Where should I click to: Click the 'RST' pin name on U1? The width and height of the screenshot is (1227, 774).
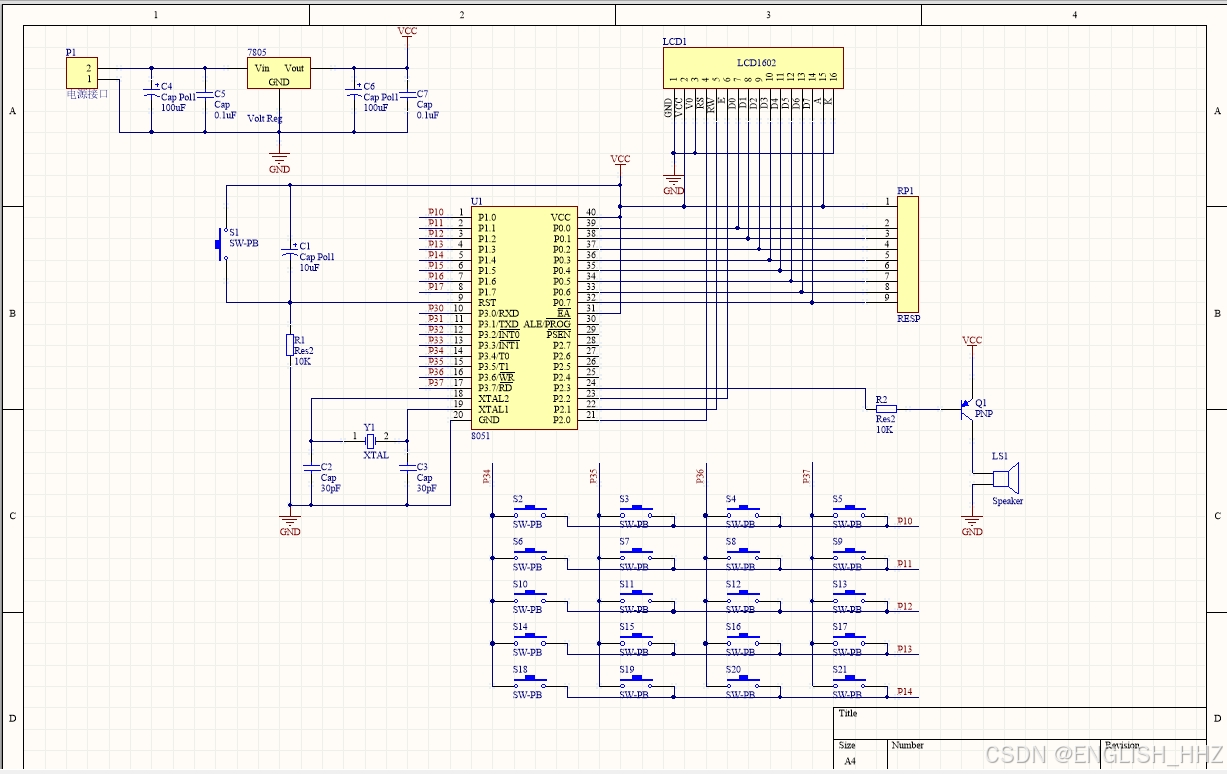pos(487,302)
